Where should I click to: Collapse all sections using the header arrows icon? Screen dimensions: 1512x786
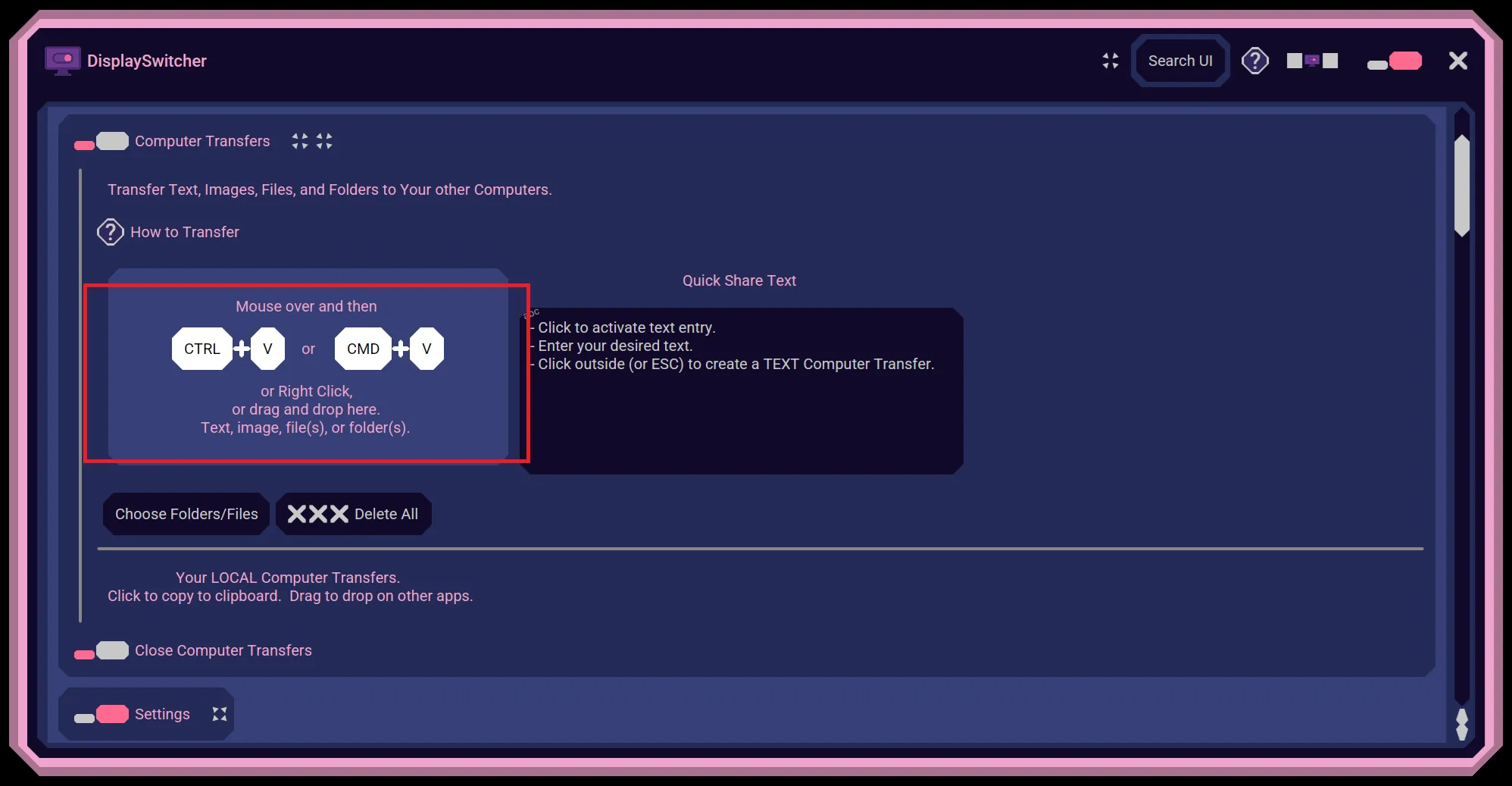point(1111,61)
